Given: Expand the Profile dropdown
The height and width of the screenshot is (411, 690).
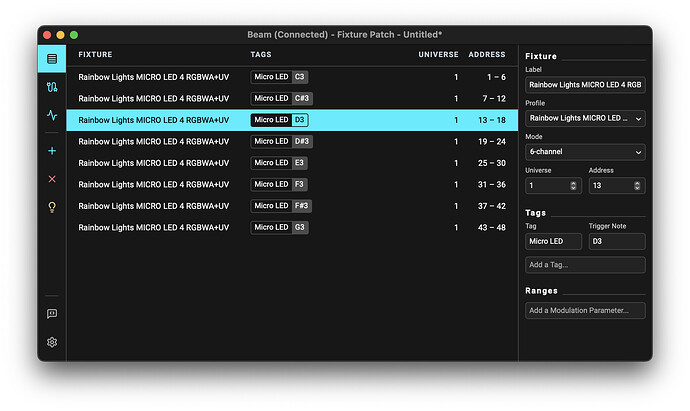Looking at the screenshot, I should tap(585, 119).
